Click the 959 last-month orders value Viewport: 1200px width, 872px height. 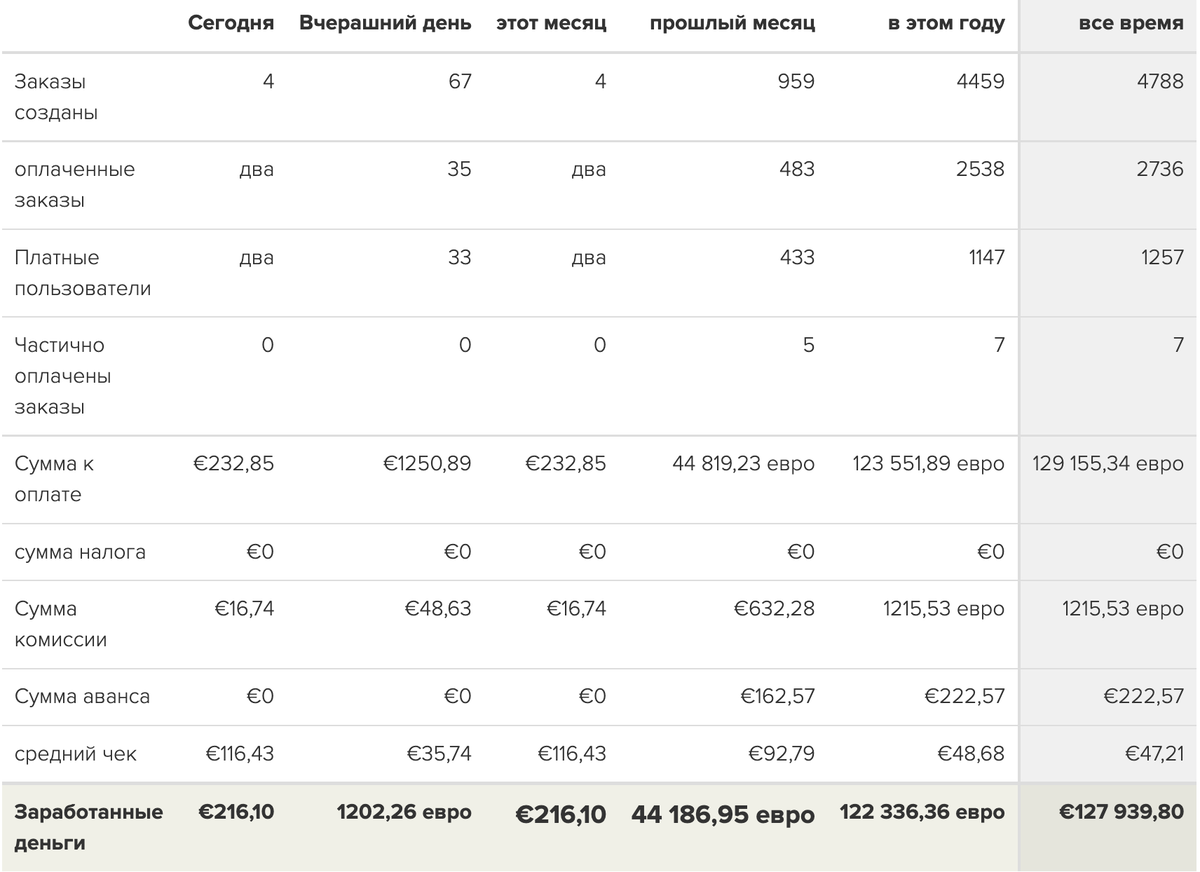pos(796,81)
